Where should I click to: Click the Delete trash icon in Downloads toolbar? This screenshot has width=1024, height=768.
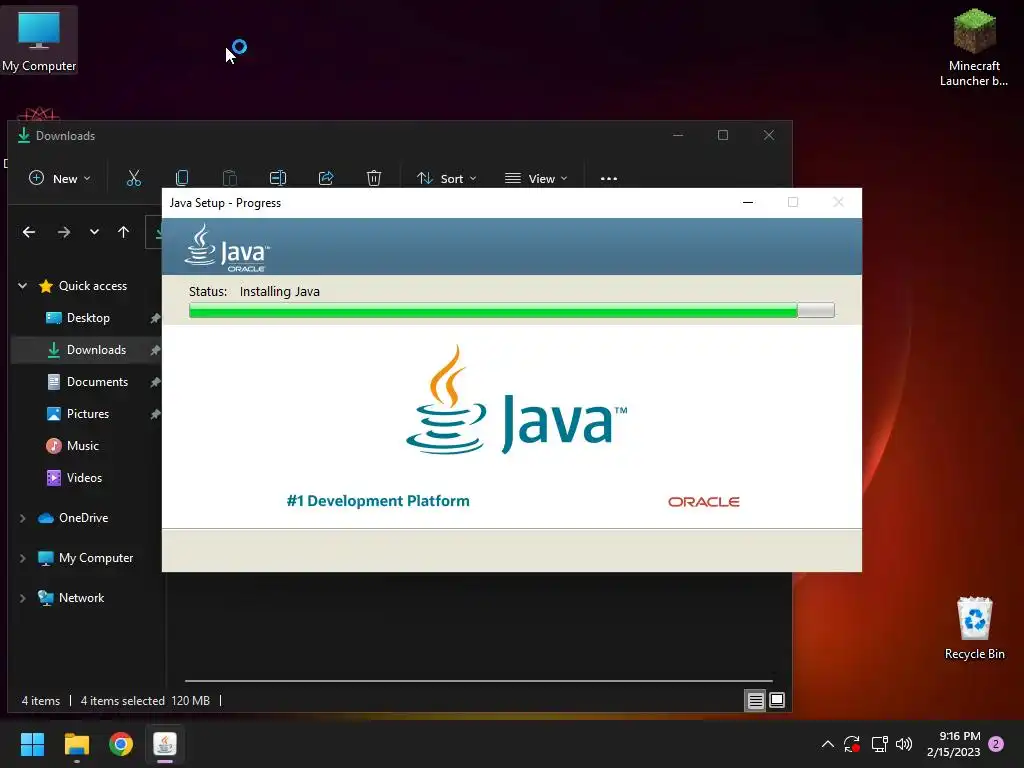374,178
